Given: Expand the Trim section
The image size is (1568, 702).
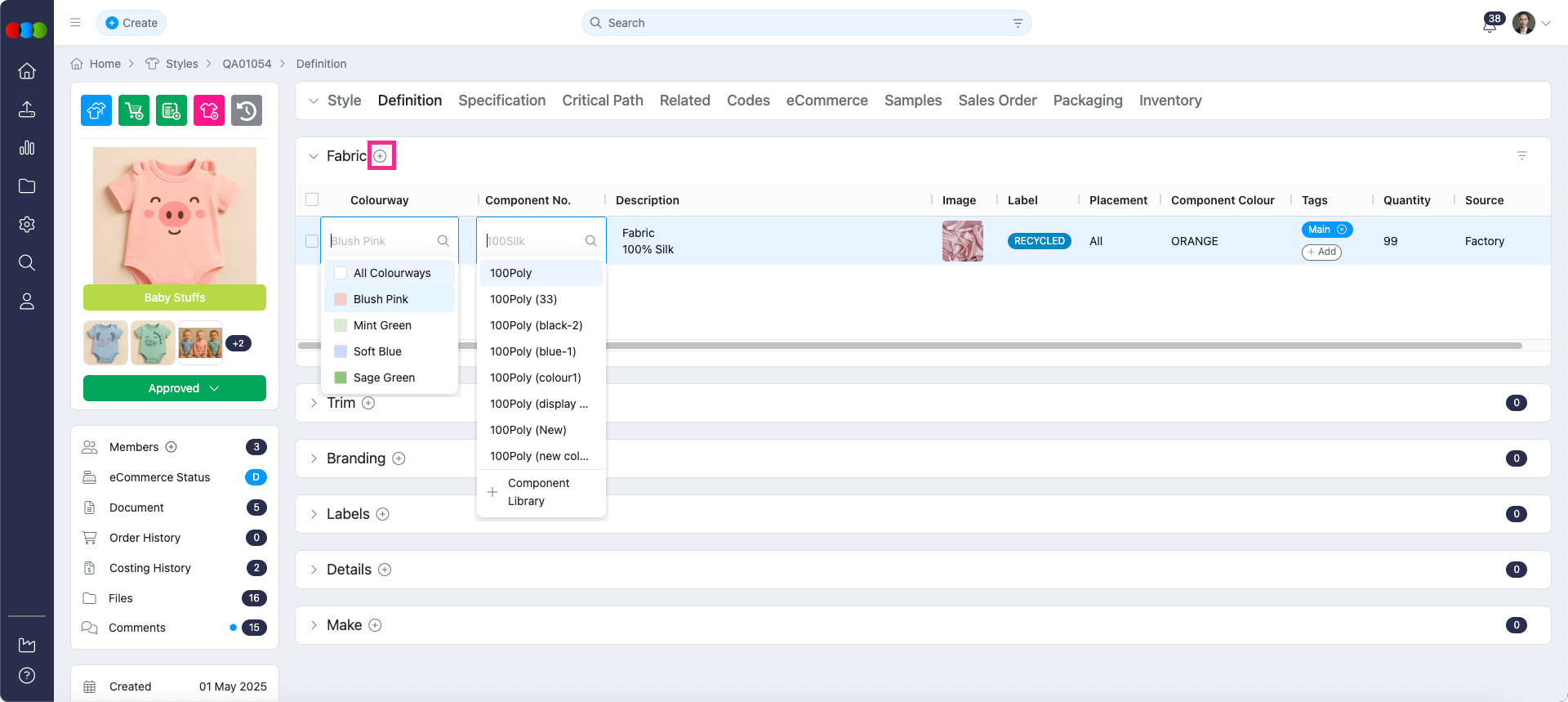Looking at the screenshot, I should (314, 403).
